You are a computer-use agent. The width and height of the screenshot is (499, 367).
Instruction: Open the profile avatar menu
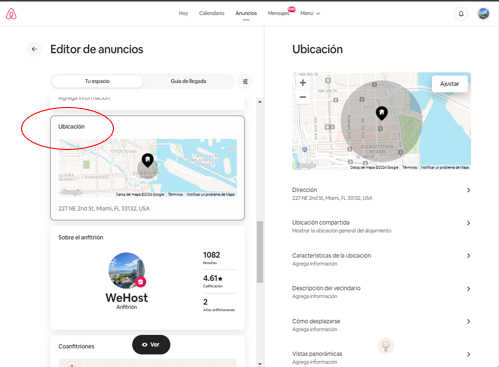pyautogui.click(x=483, y=14)
